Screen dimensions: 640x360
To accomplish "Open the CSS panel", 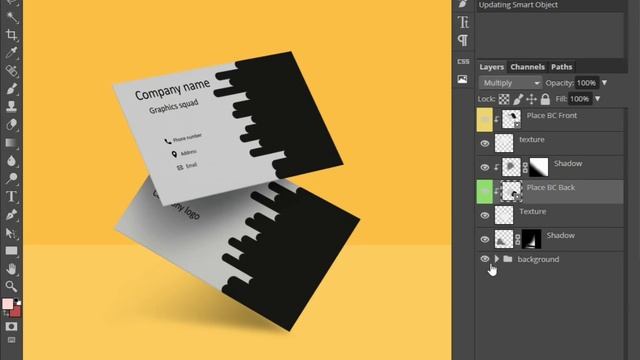I will pos(463,62).
